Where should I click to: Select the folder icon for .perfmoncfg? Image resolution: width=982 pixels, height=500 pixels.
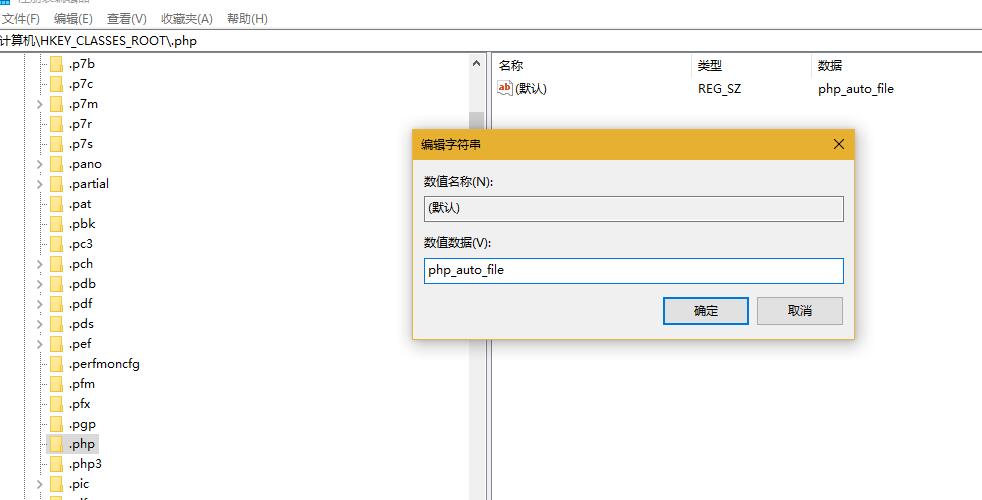point(56,364)
